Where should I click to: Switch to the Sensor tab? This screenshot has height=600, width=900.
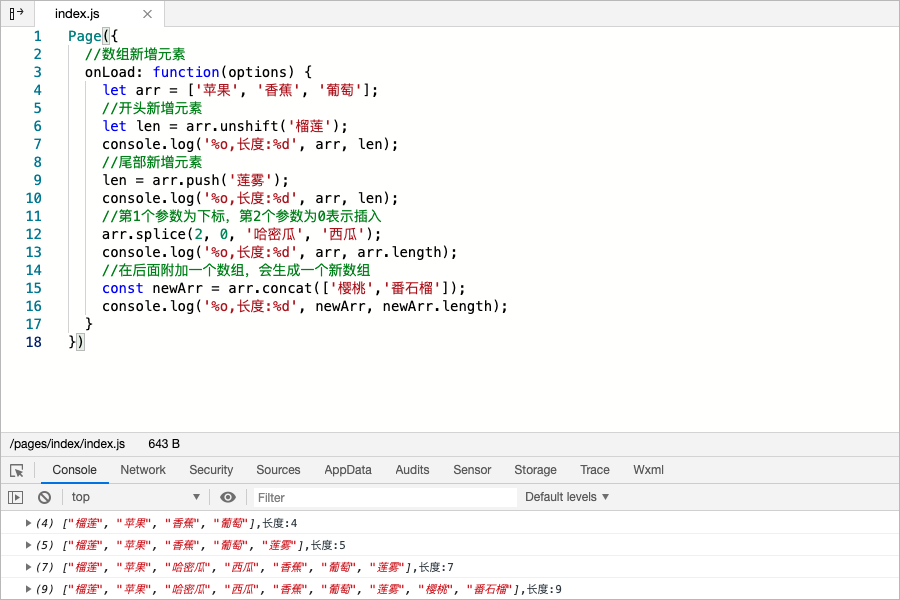[x=472, y=470]
